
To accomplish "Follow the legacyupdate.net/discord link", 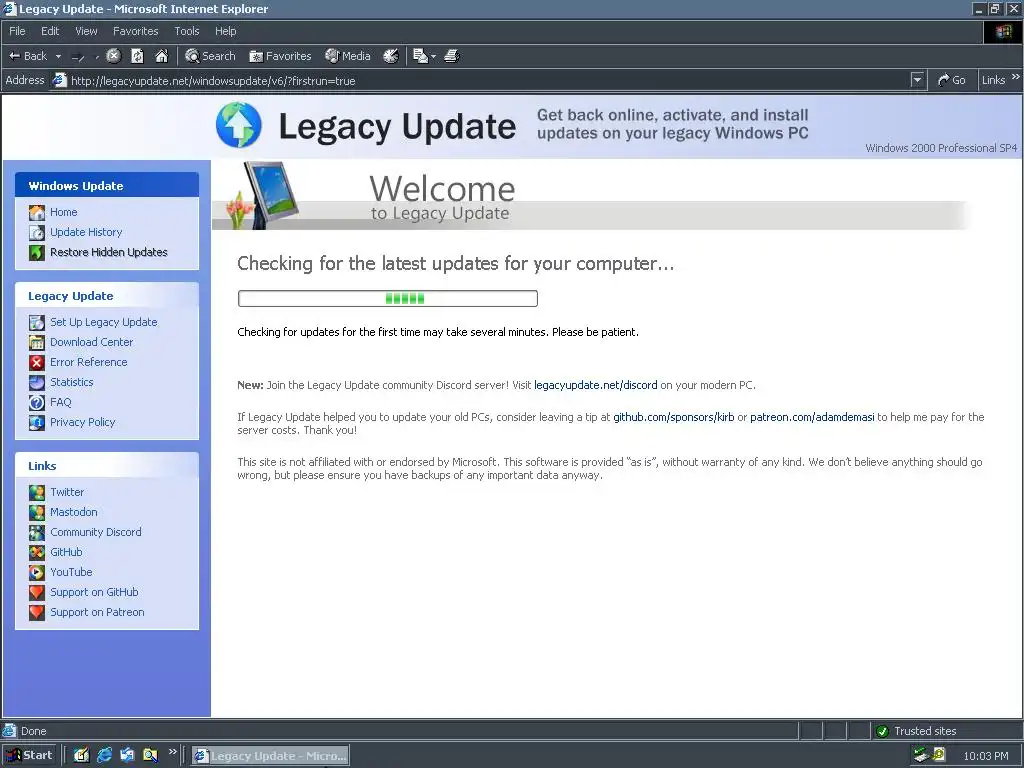I will pyautogui.click(x=596, y=385).
